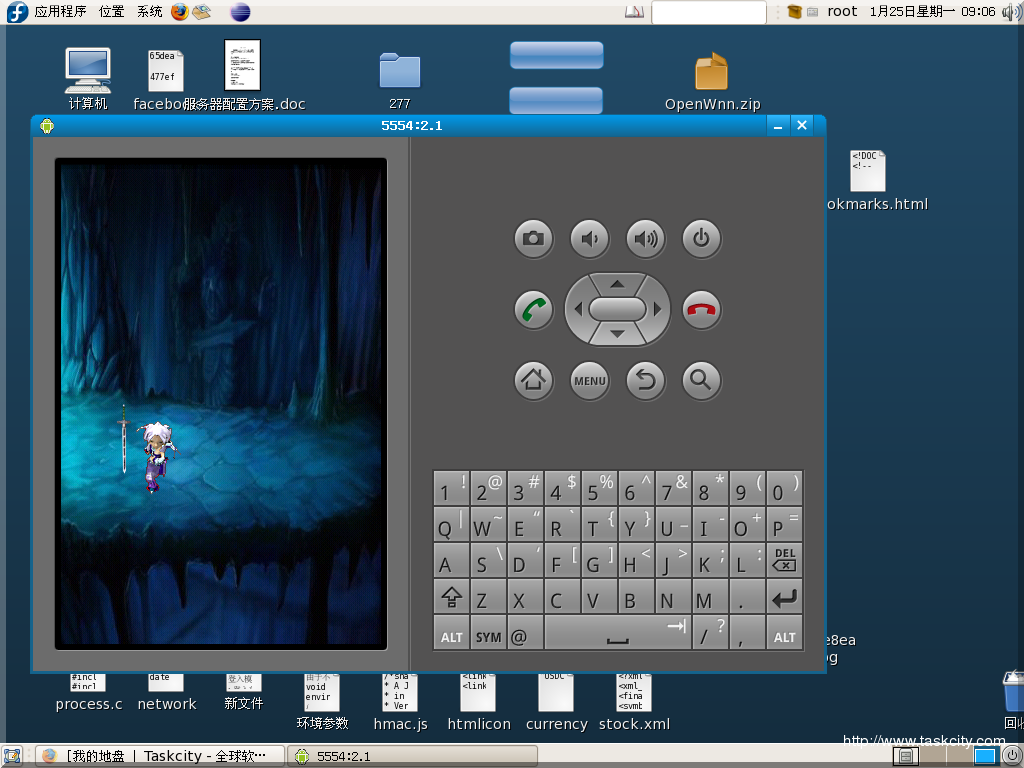Click the D-pad left arrow
1024x768 pixels.
(577, 310)
